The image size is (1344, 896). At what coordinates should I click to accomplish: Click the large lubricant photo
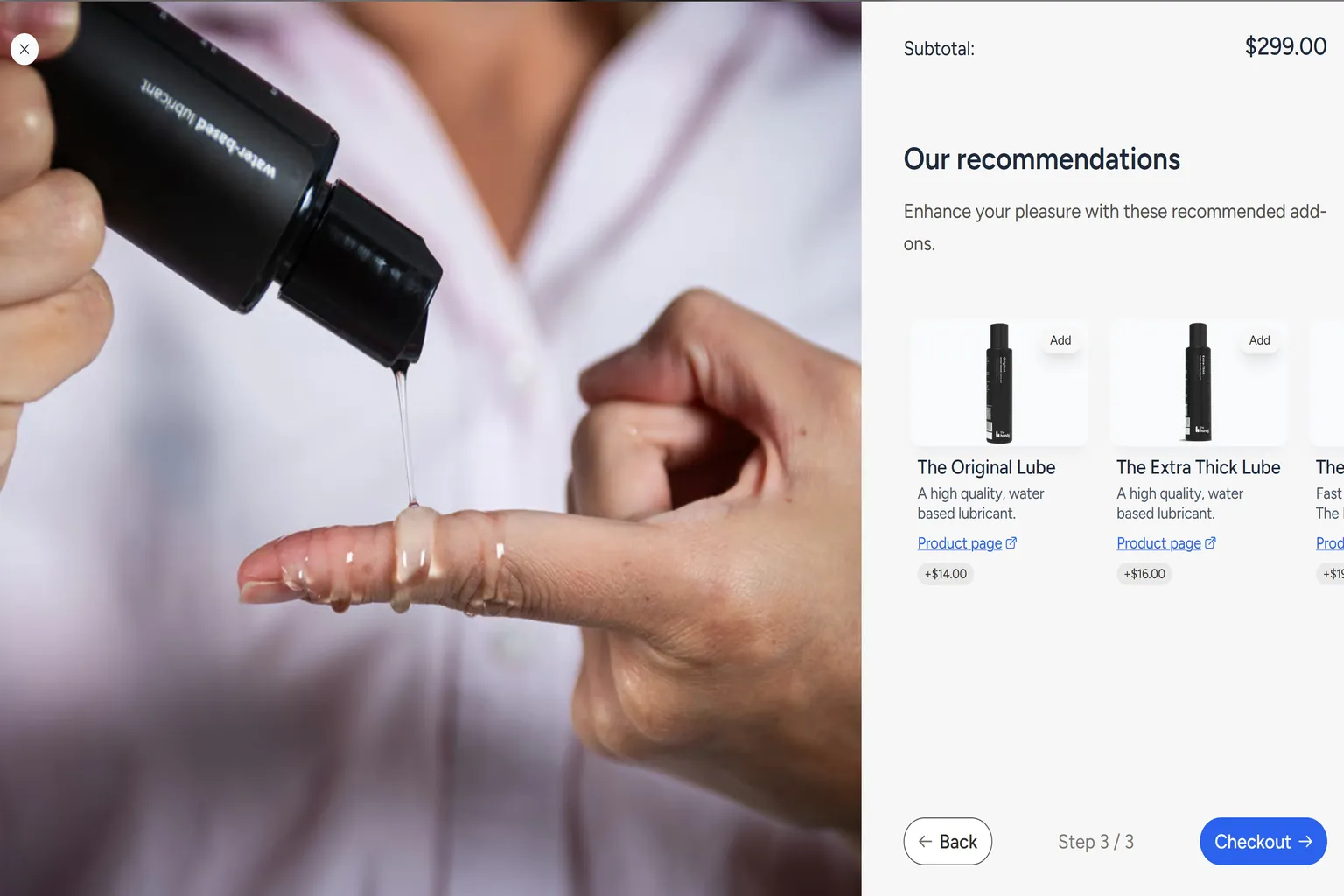[x=430, y=448]
